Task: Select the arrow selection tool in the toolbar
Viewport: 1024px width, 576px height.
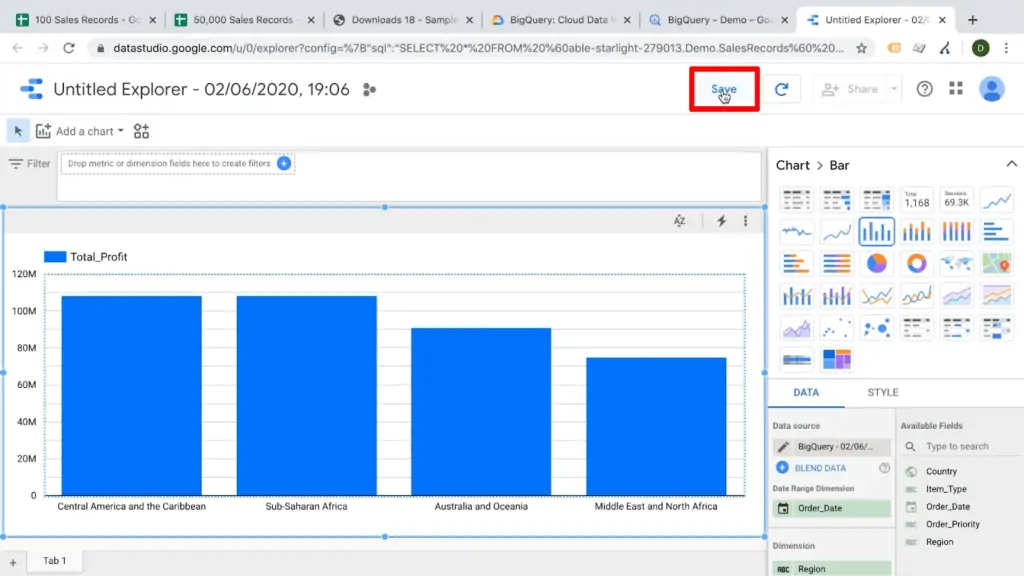Action: click(x=16, y=131)
